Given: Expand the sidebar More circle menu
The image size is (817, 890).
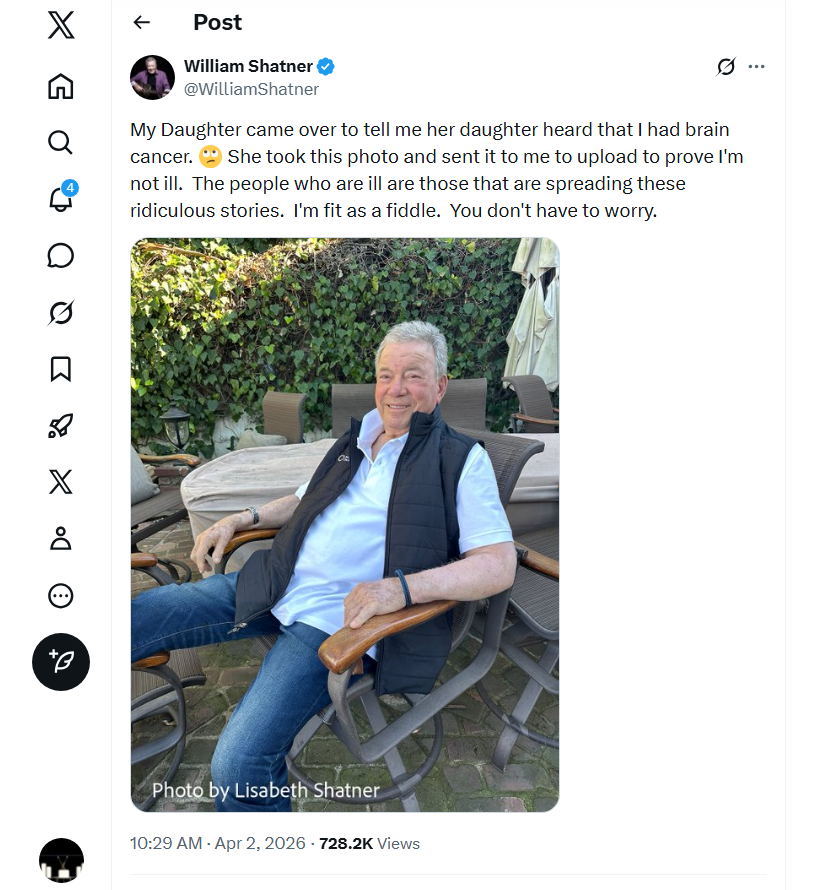Looking at the screenshot, I should click(x=61, y=596).
